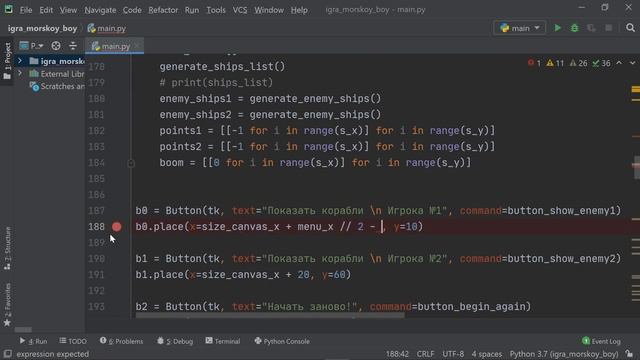The width and height of the screenshot is (640, 360).
Task: Click the 'expression expected' status message
Action: coord(53,354)
